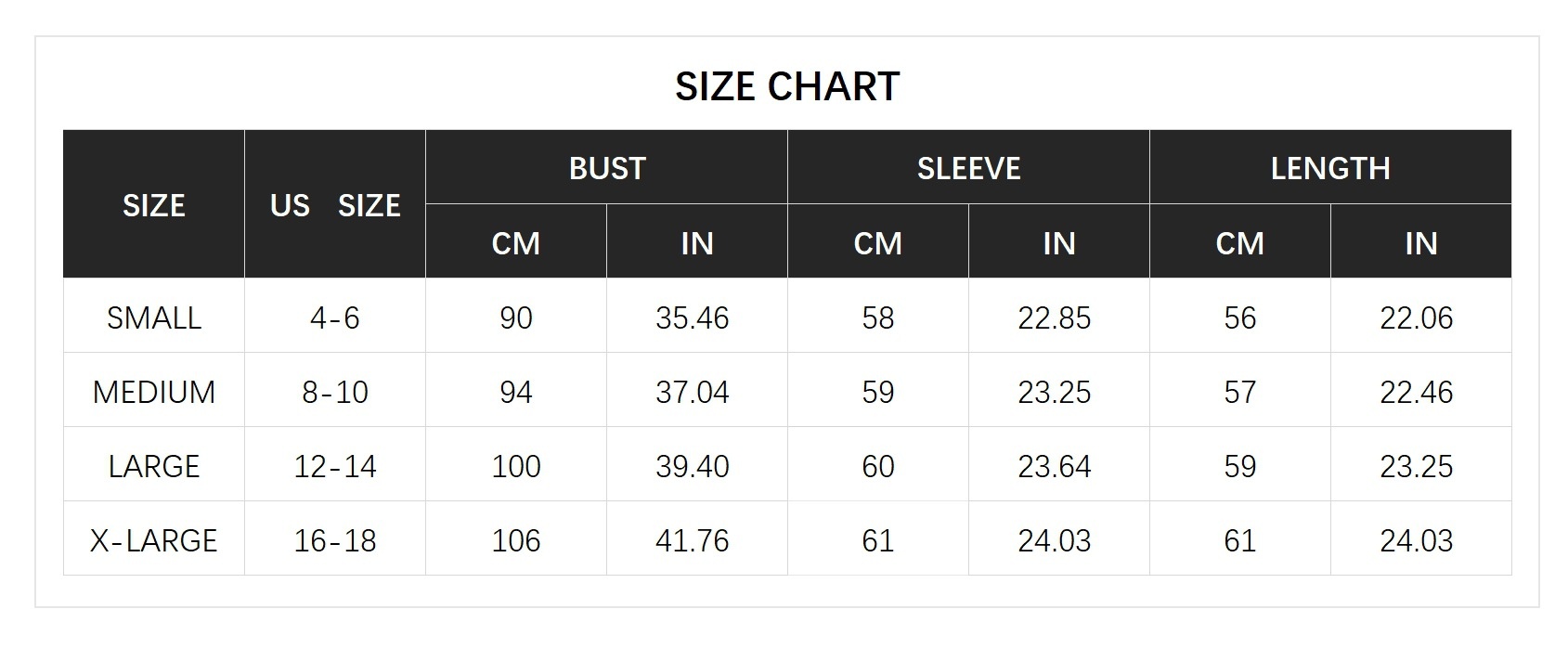The width and height of the screenshot is (1568, 661).
Task: Click the BUST header cell
Action: click(606, 167)
